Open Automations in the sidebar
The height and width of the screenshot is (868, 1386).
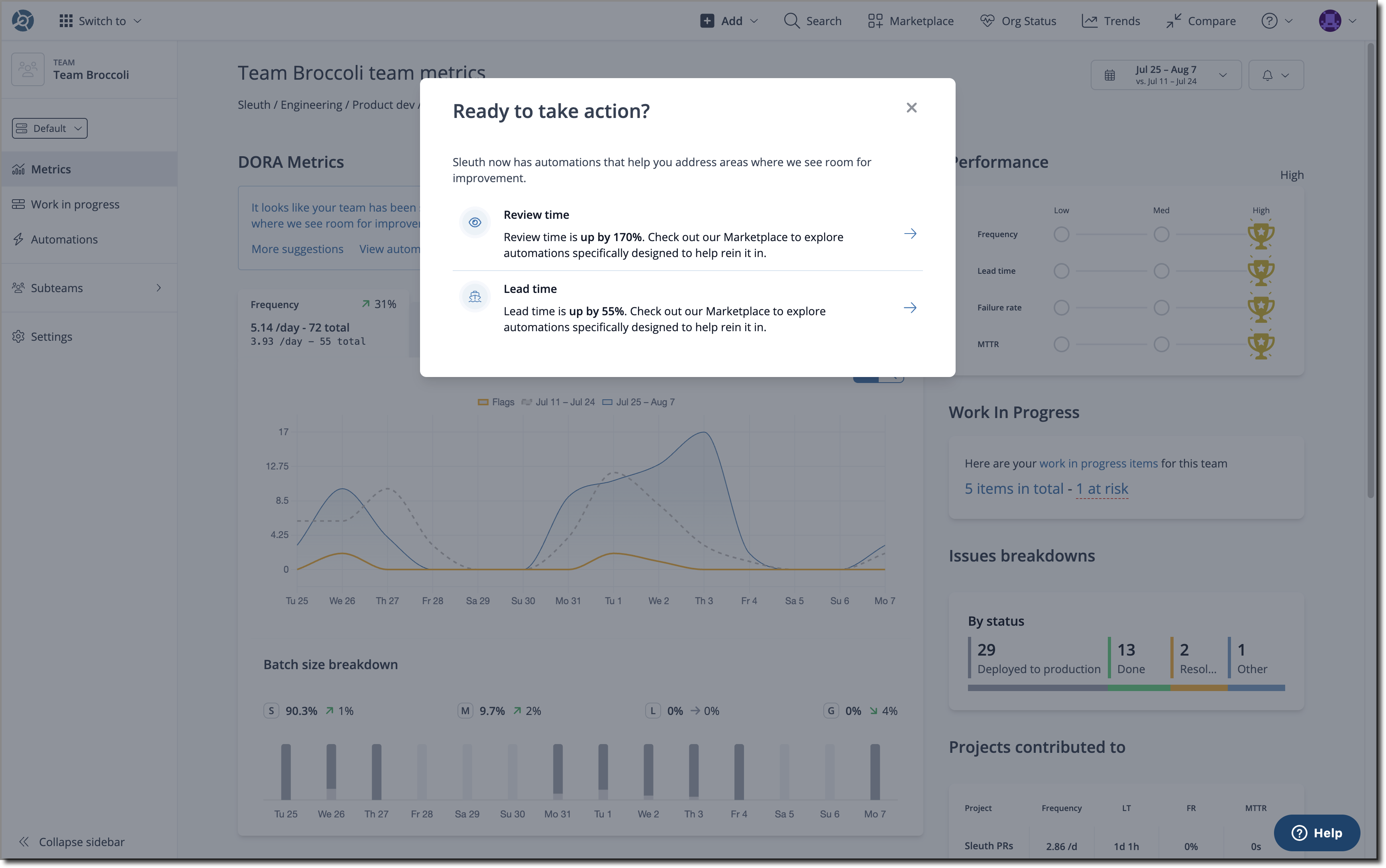(89, 239)
